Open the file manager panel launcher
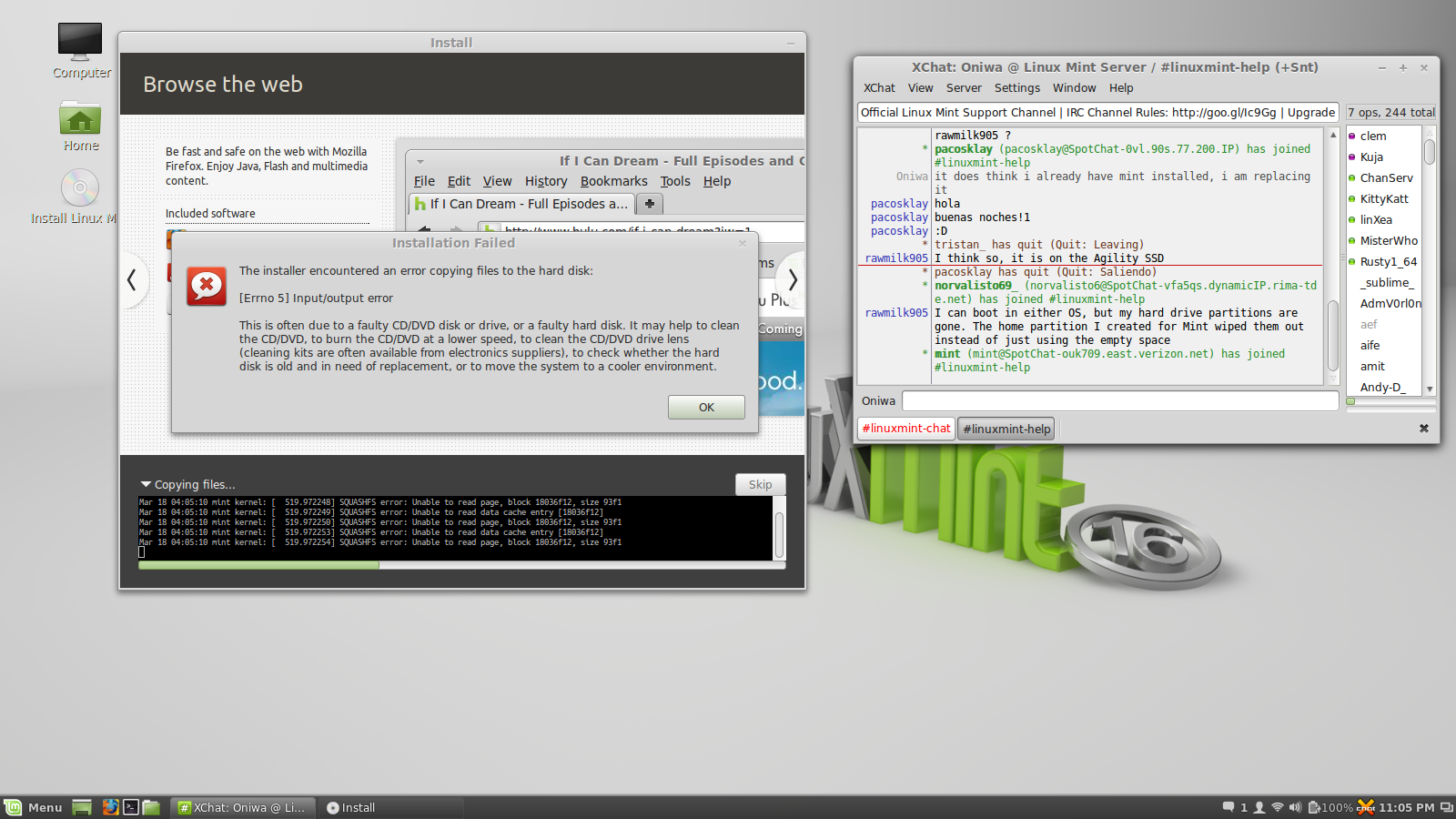The width and height of the screenshot is (1456, 819). pos(151,807)
